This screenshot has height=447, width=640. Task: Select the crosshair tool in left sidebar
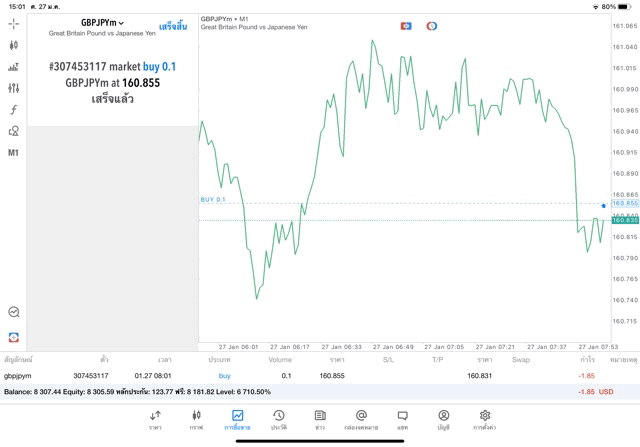click(13, 24)
